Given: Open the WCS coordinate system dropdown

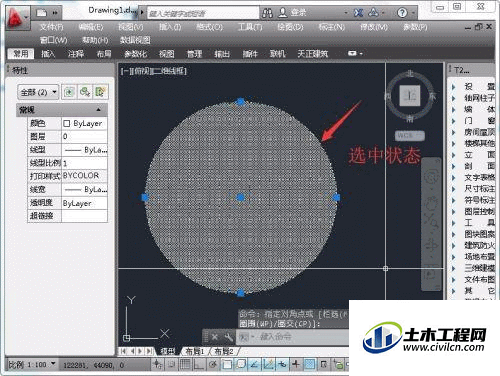Looking at the screenshot, I should coord(410,135).
